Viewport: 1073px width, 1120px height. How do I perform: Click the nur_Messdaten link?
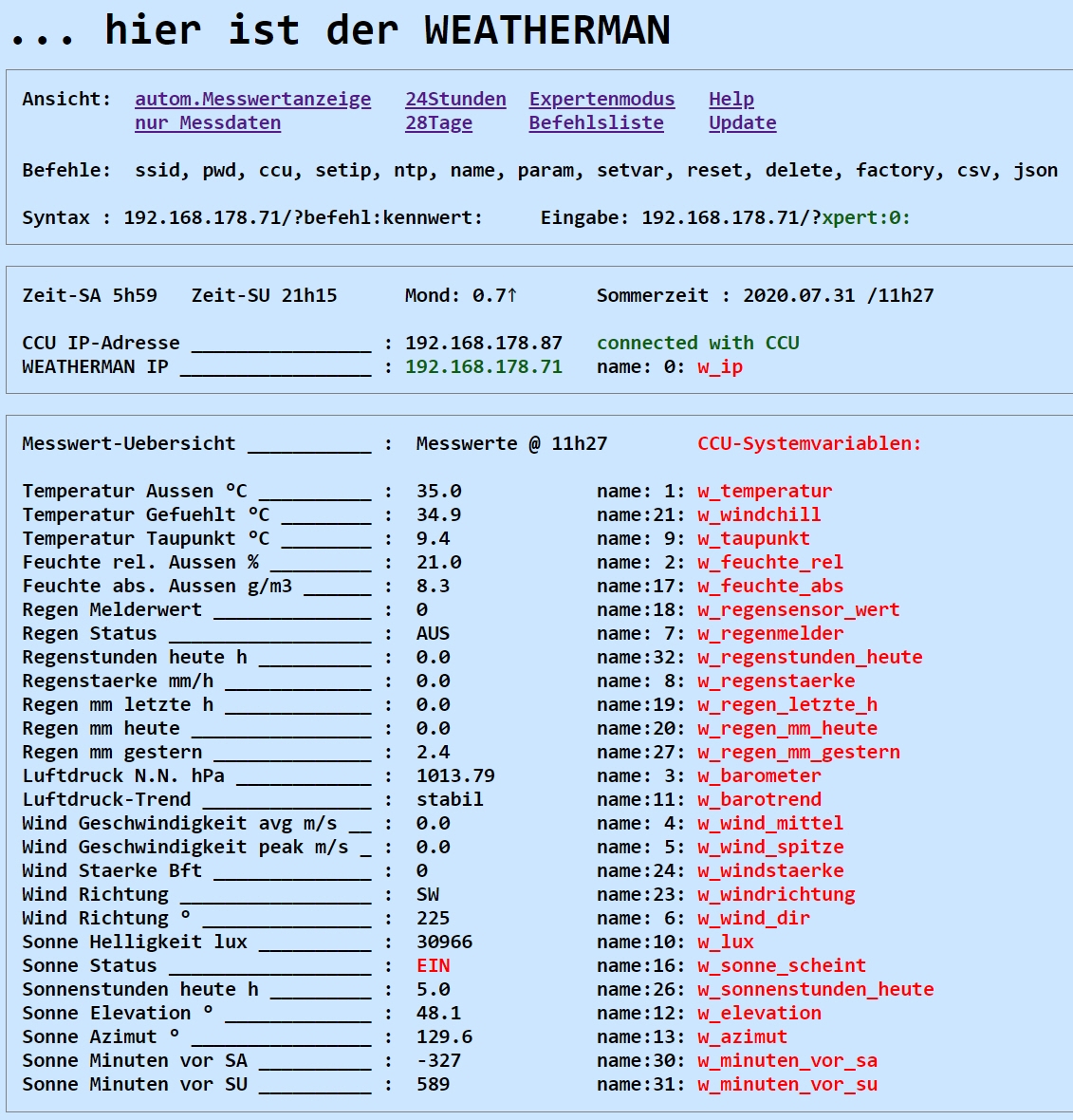coord(208,122)
